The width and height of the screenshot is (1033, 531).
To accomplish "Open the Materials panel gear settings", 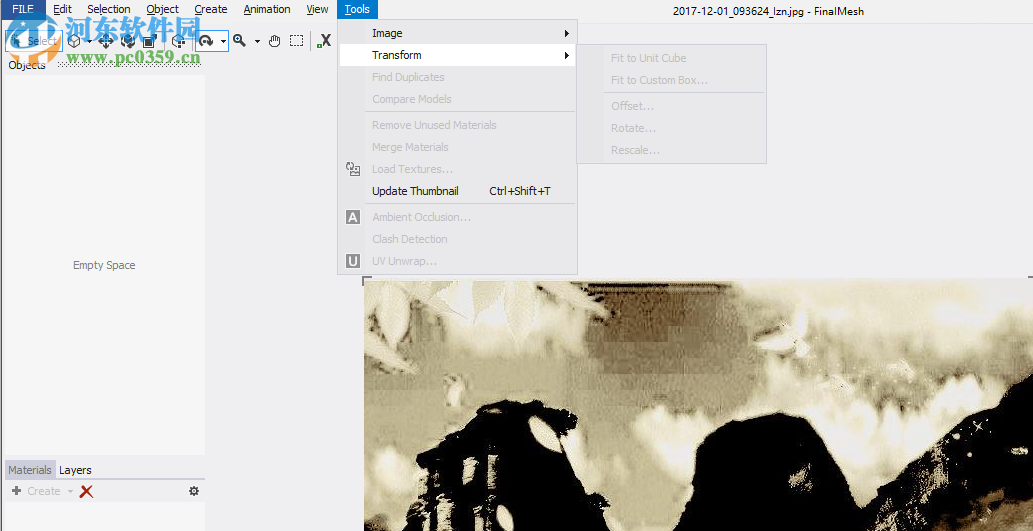I will point(194,491).
